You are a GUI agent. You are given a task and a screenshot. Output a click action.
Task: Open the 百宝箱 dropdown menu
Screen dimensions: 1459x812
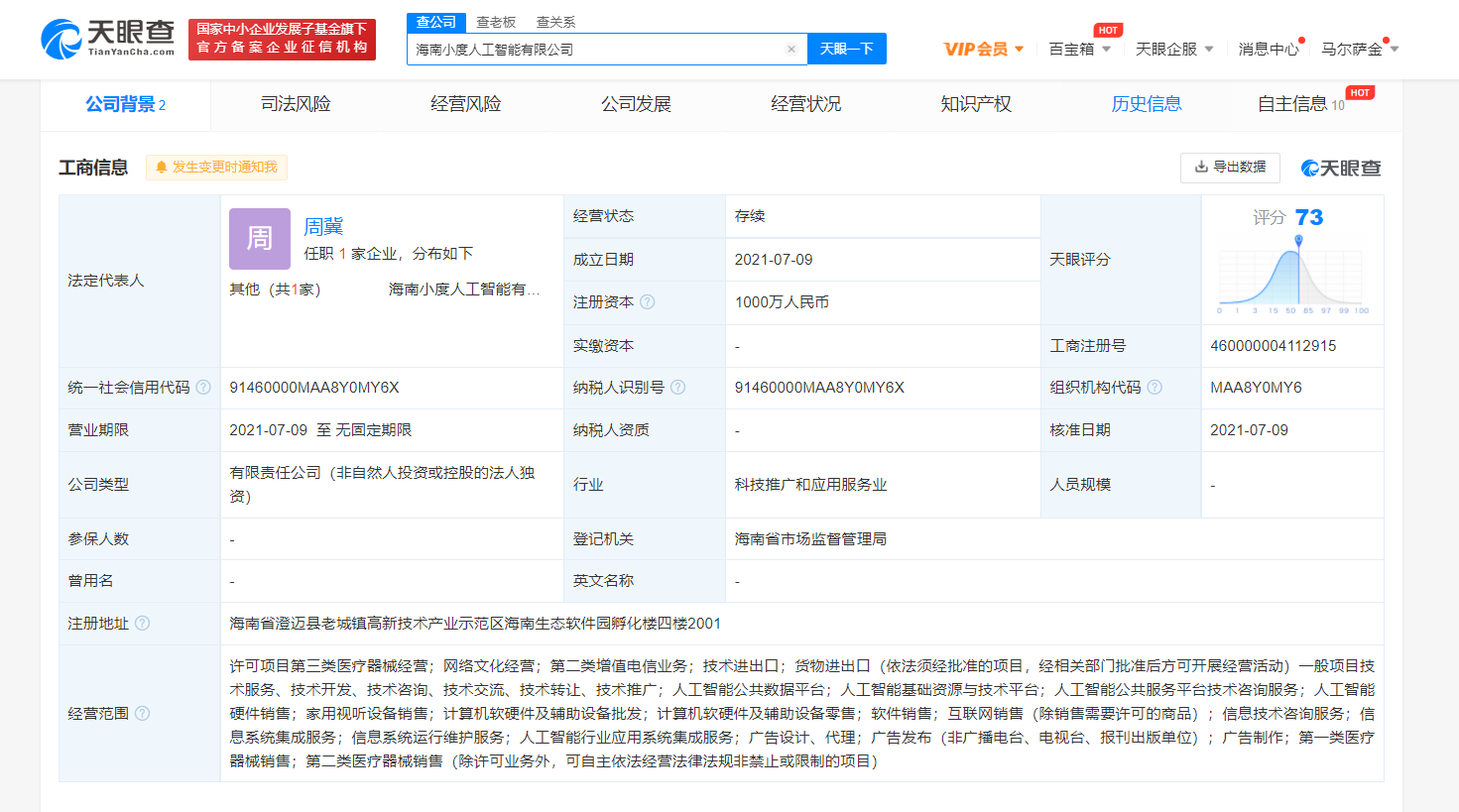[x=1079, y=50]
